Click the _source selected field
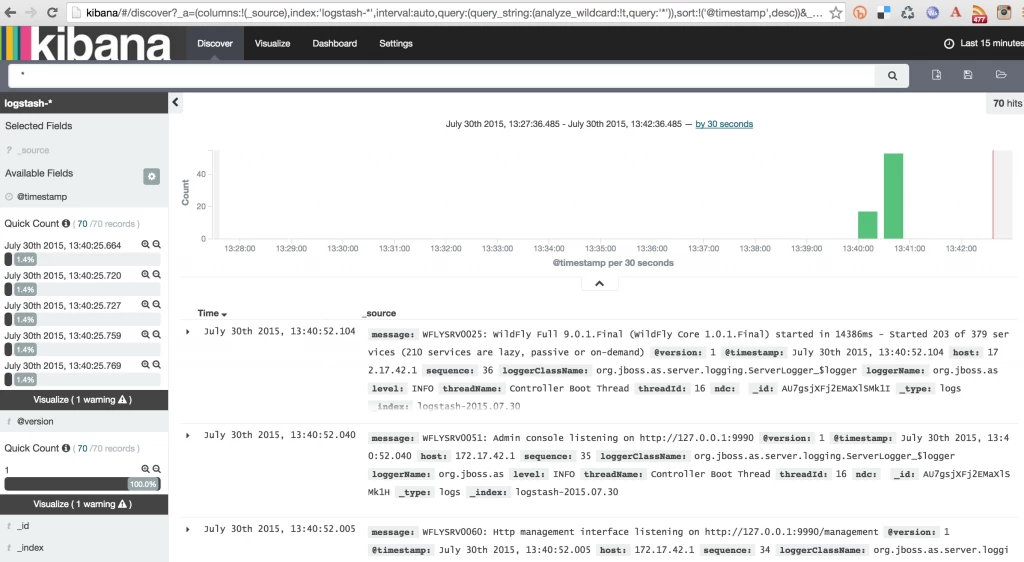This screenshot has height=562, width=1024. pos(34,150)
